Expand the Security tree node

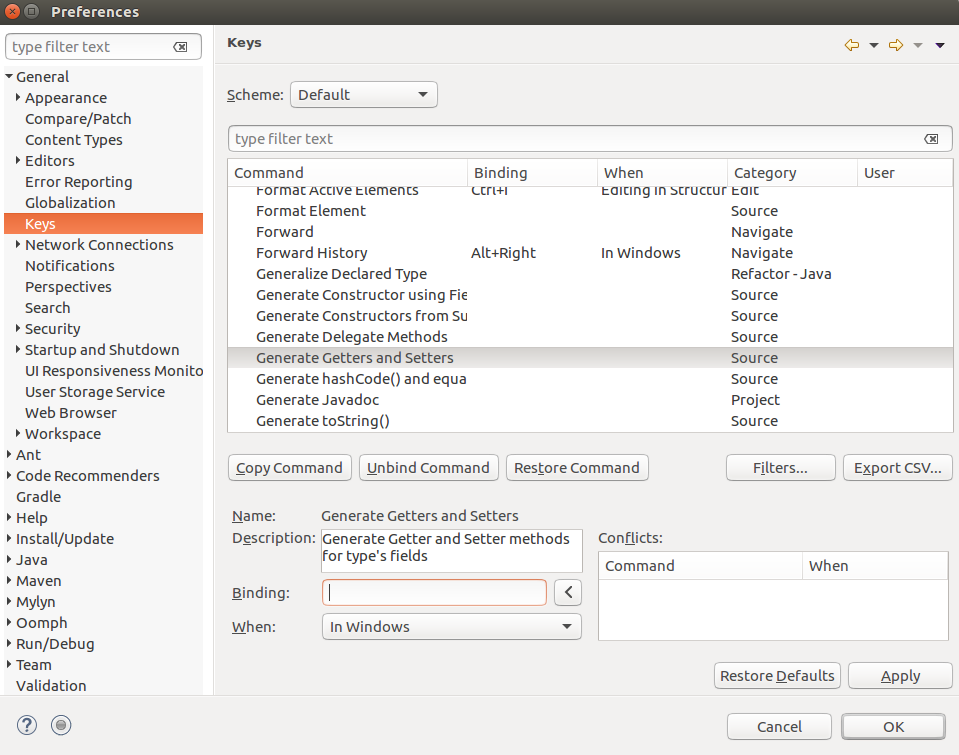(18, 329)
